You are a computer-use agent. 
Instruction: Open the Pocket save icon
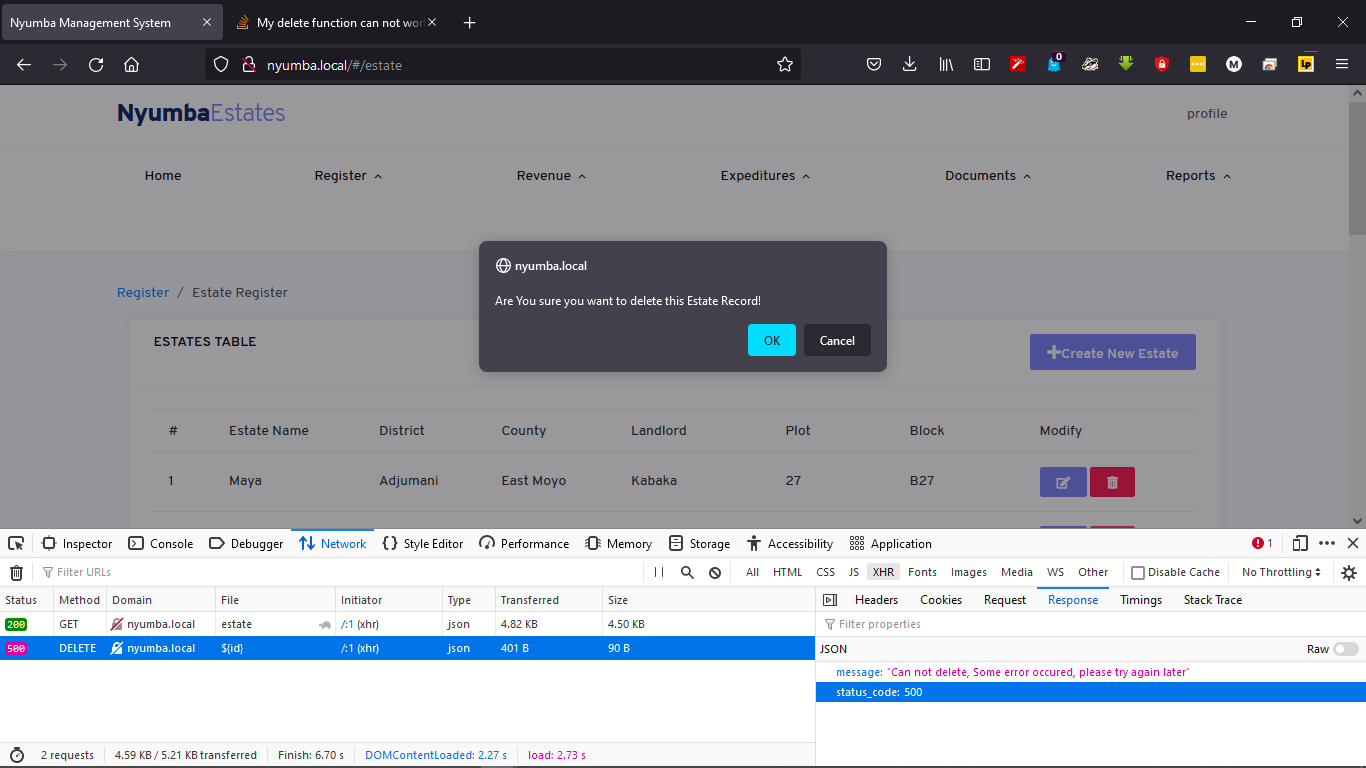point(873,64)
